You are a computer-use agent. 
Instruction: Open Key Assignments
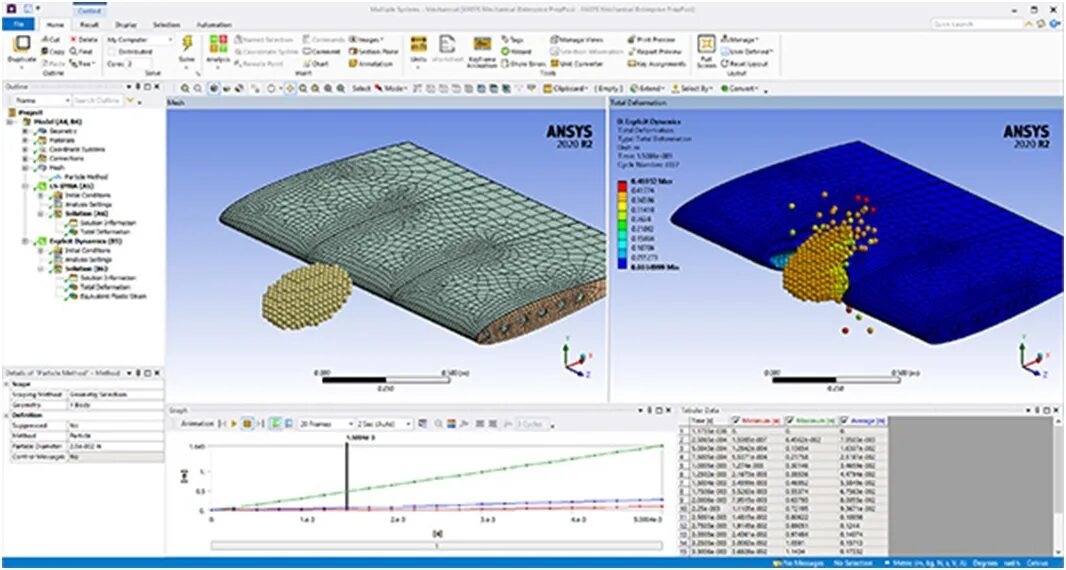657,64
